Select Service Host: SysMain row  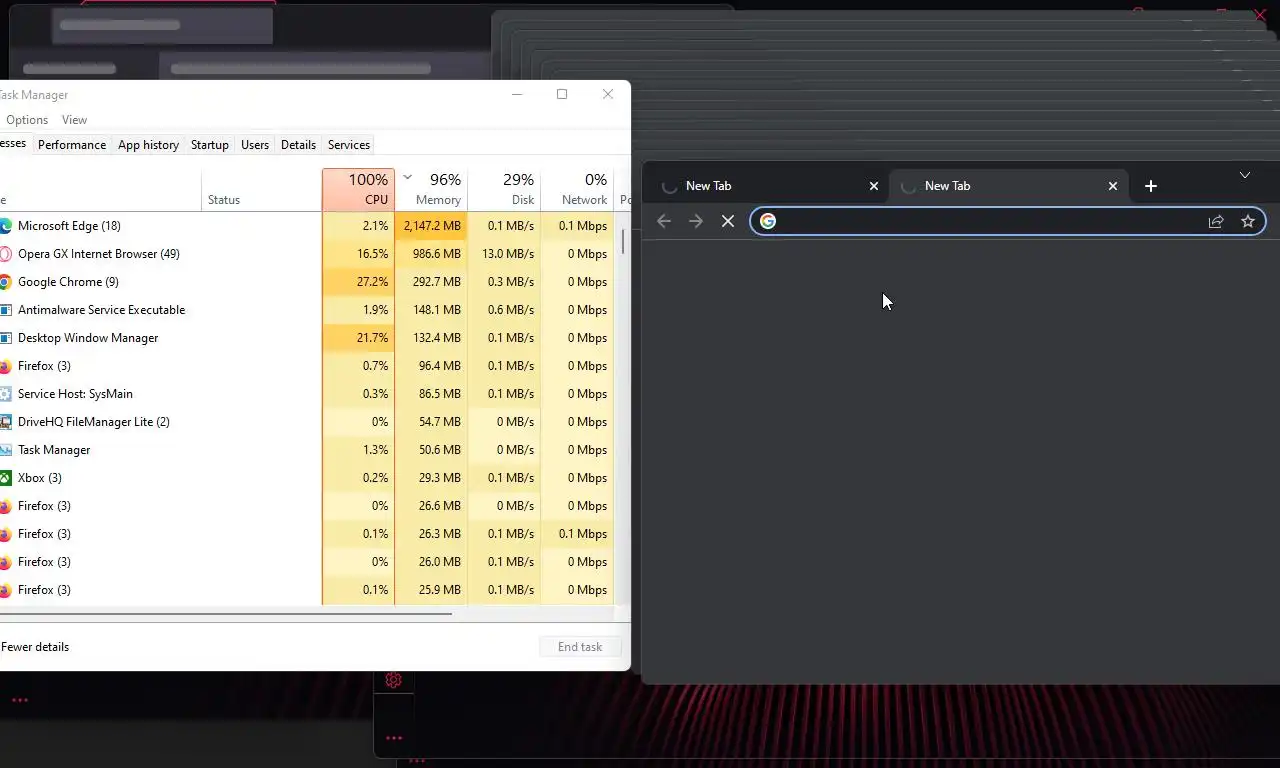click(x=306, y=394)
